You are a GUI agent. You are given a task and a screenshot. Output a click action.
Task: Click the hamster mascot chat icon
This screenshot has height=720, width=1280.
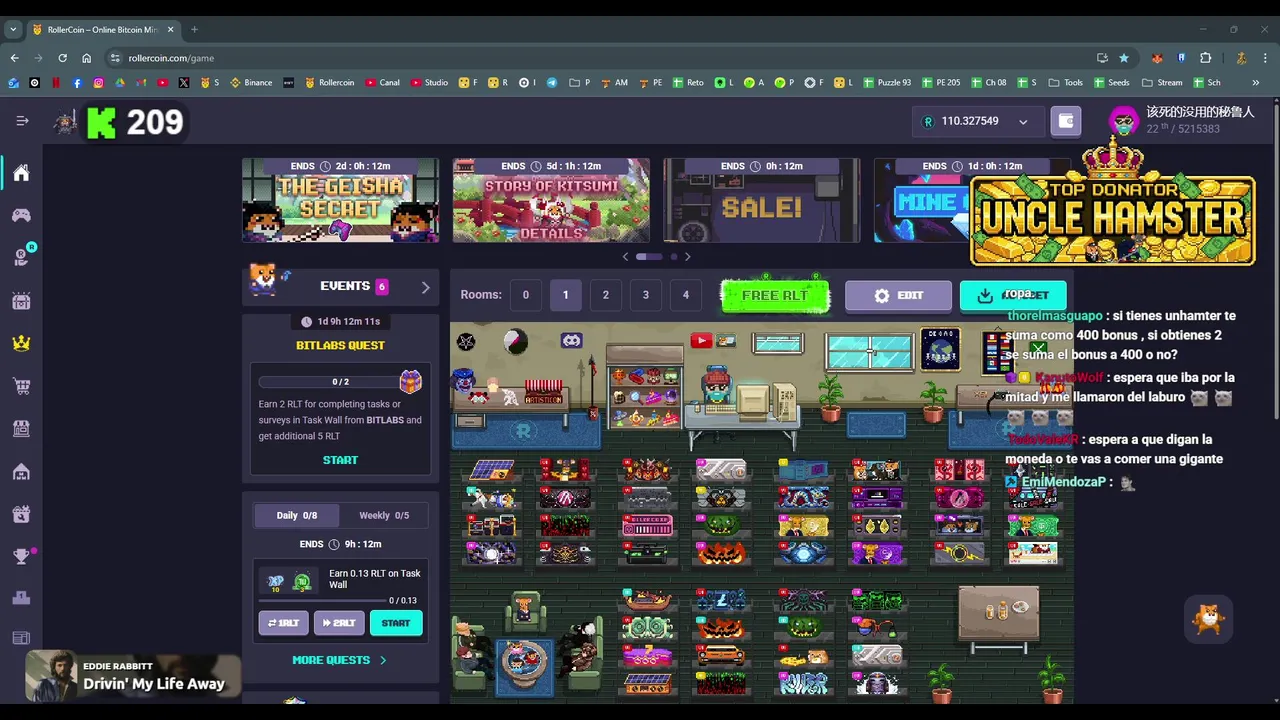pos(1209,619)
